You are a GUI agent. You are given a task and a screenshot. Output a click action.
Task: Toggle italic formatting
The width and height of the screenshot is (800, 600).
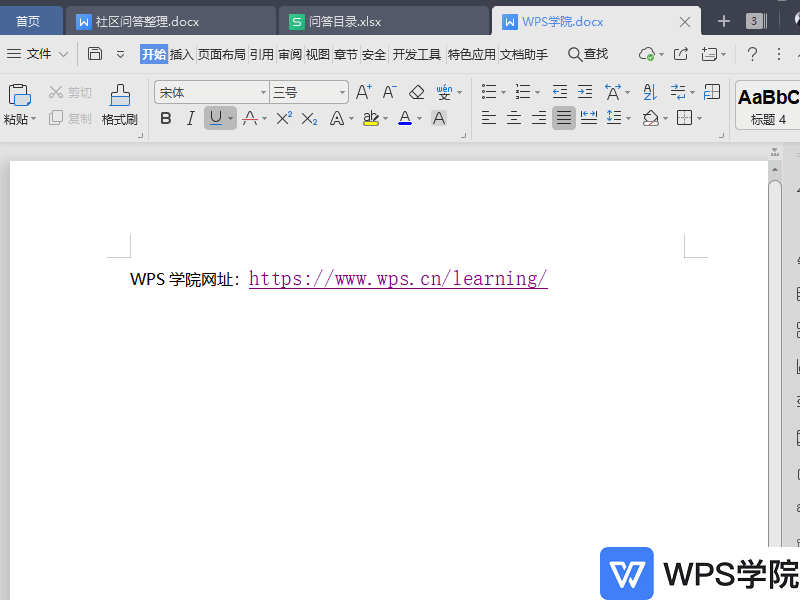(x=190, y=118)
